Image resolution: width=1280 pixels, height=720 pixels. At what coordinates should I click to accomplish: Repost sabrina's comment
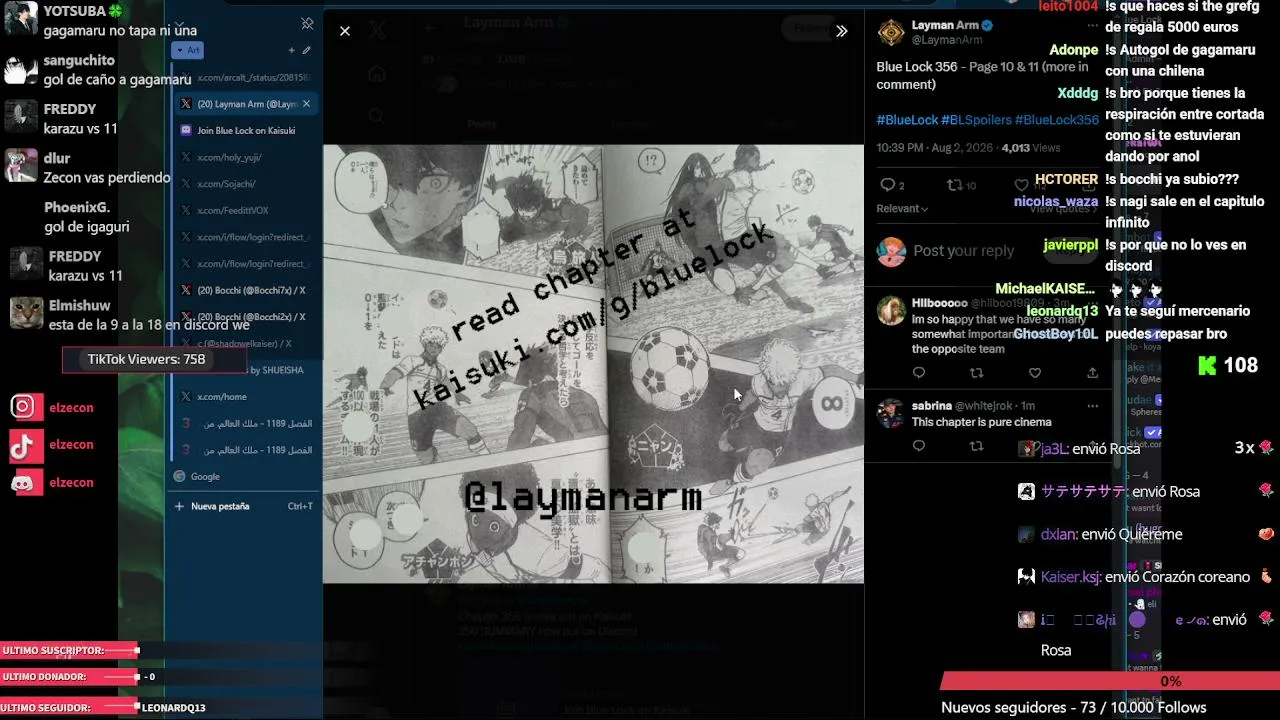click(x=977, y=446)
